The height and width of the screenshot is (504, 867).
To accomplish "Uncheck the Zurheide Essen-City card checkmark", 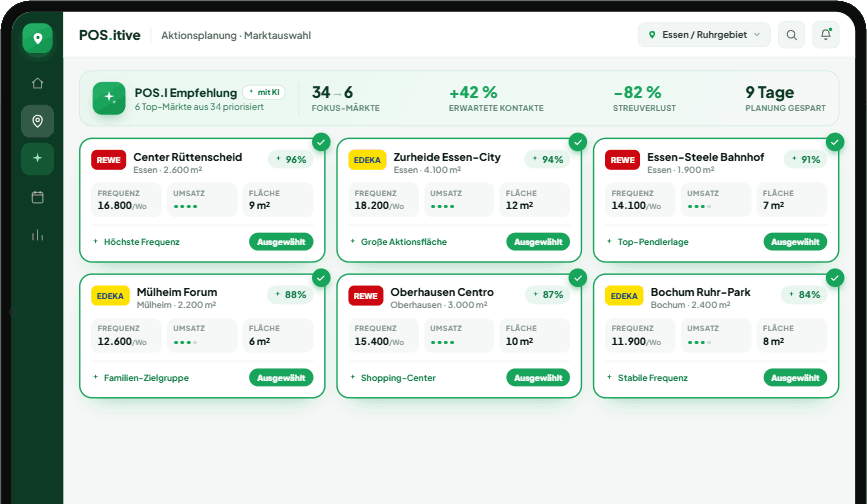I will click(578, 142).
